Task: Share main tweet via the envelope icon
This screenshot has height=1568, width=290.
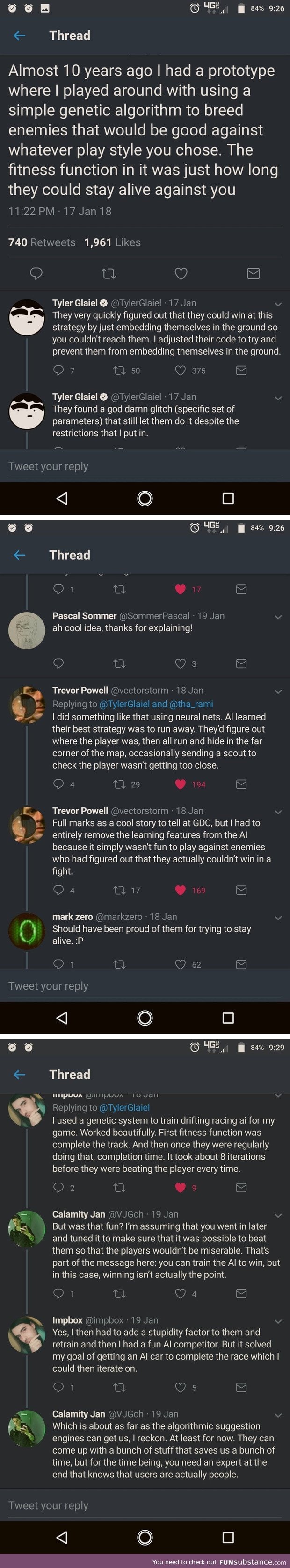Action: tap(254, 273)
